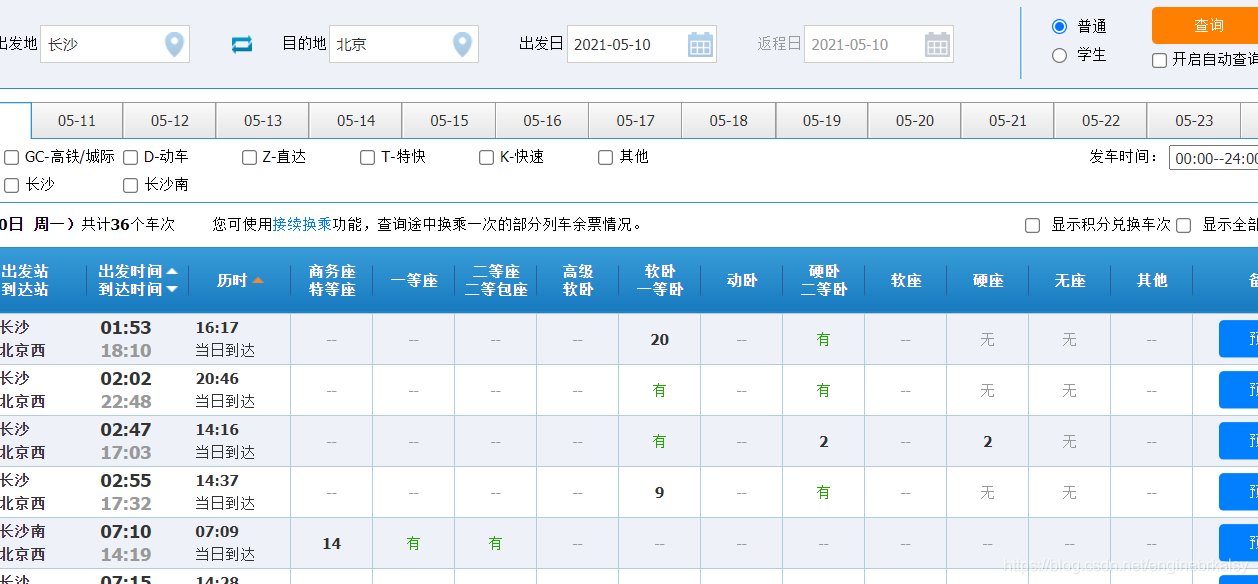Check the 长沙南 station filter
Screen dimensions: 1258x584
click(131, 185)
